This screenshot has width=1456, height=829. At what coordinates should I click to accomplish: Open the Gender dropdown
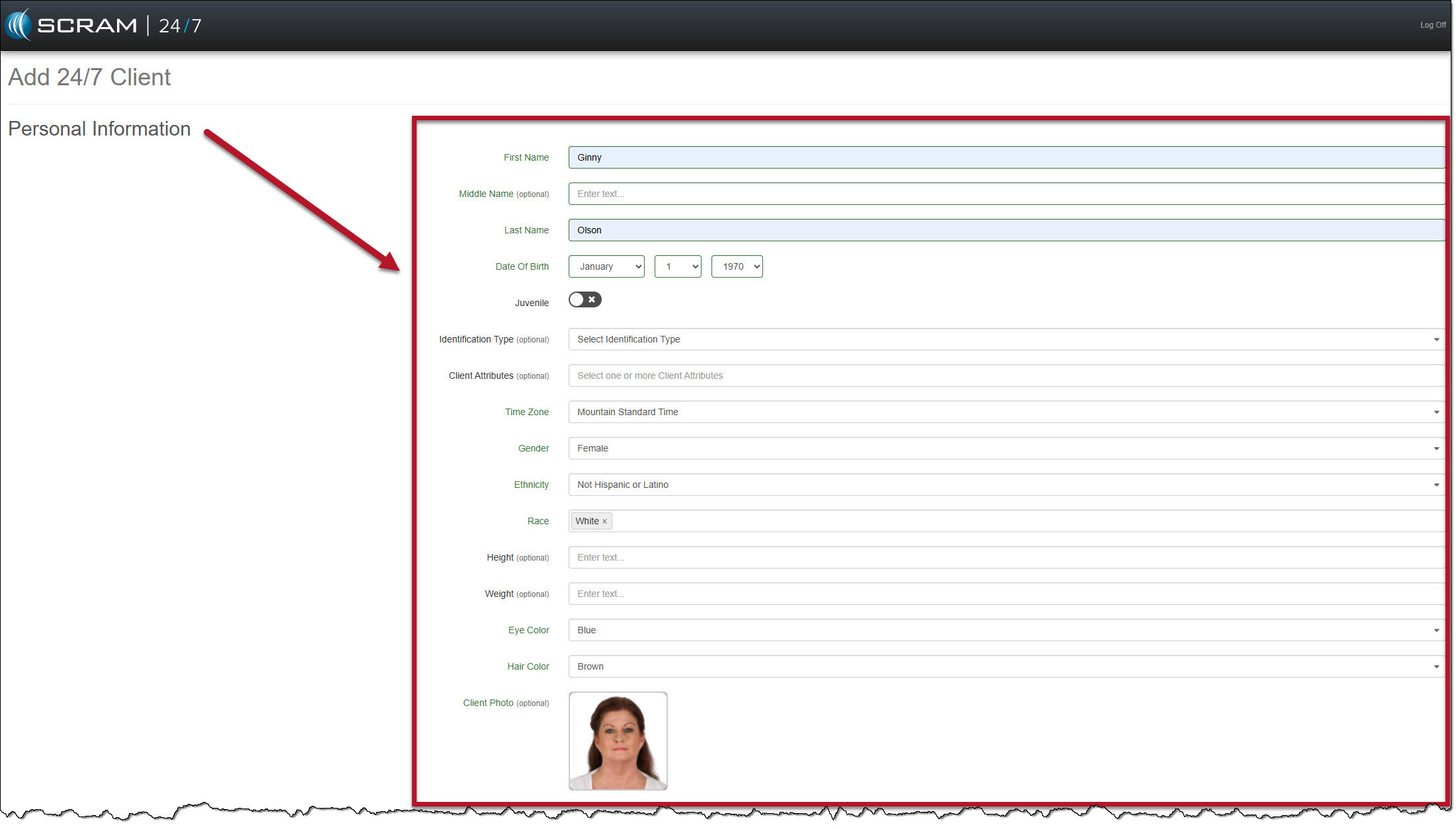(x=1005, y=448)
